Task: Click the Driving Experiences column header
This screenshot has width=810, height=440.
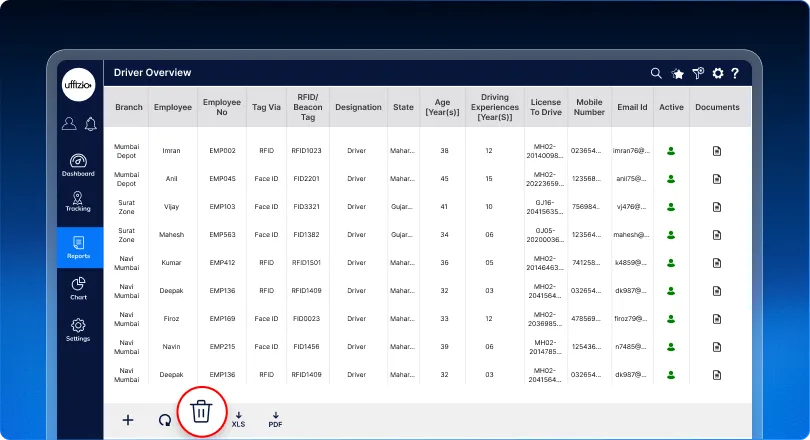Action: pos(494,107)
